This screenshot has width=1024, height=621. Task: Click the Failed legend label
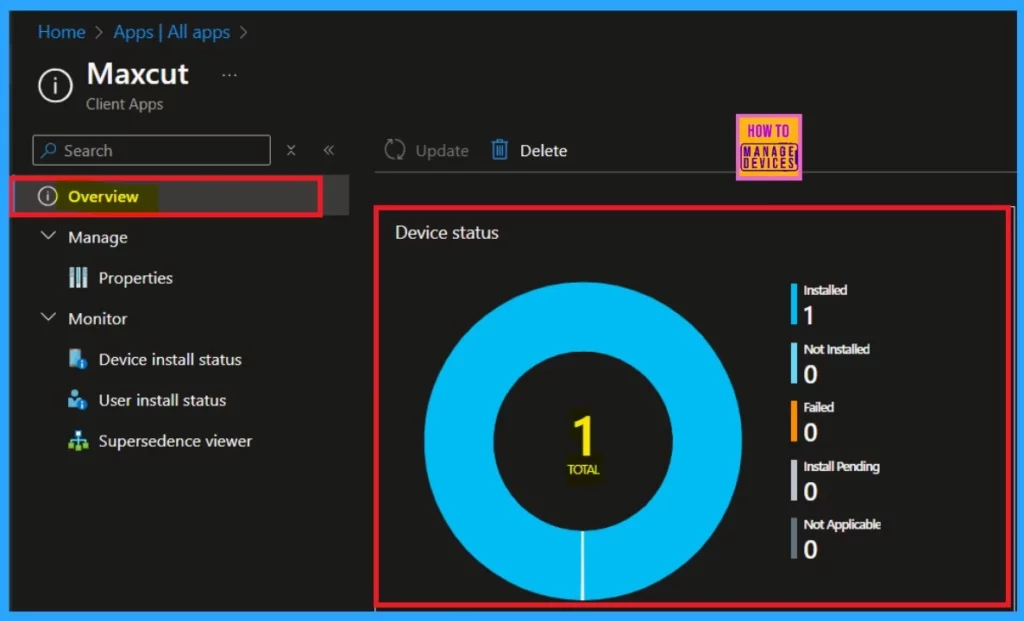pyautogui.click(x=818, y=407)
